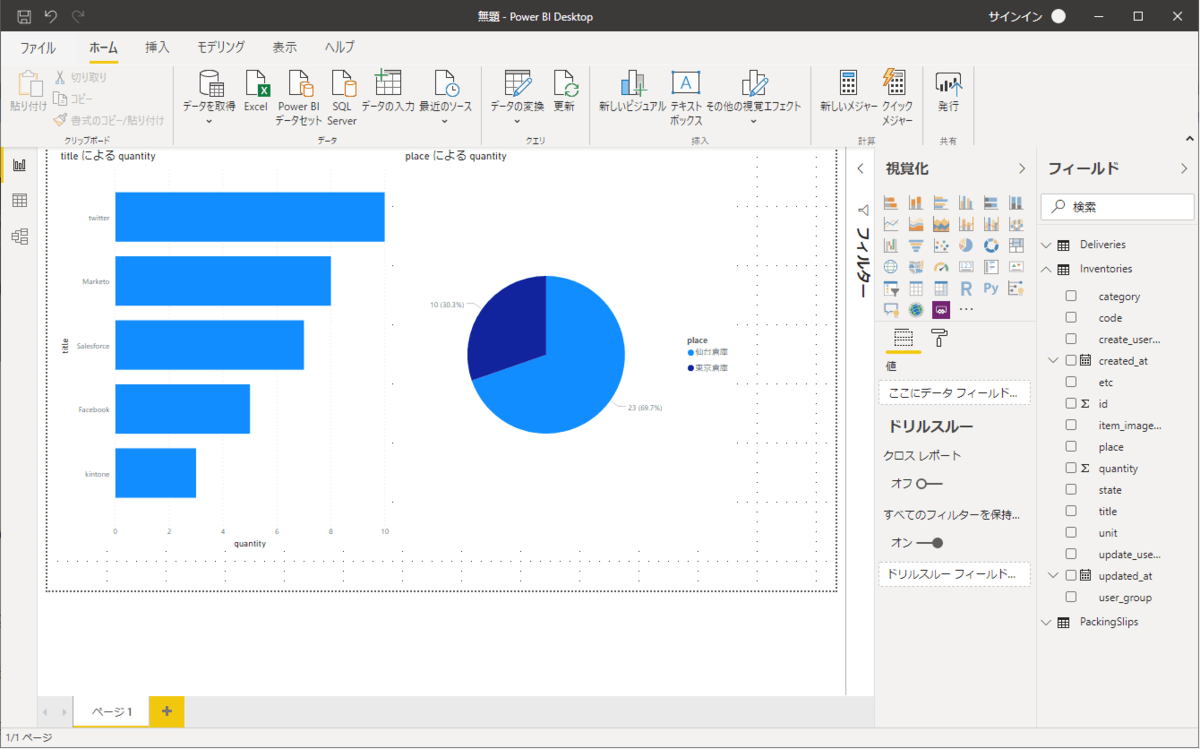Viewport: 1200px width, 749px height.
Task: Check the category field checkbox
Action: coord(1071,296)
